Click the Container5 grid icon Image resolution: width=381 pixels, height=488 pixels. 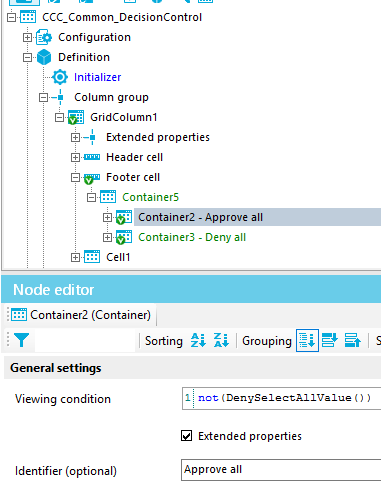tap(108, 197)
